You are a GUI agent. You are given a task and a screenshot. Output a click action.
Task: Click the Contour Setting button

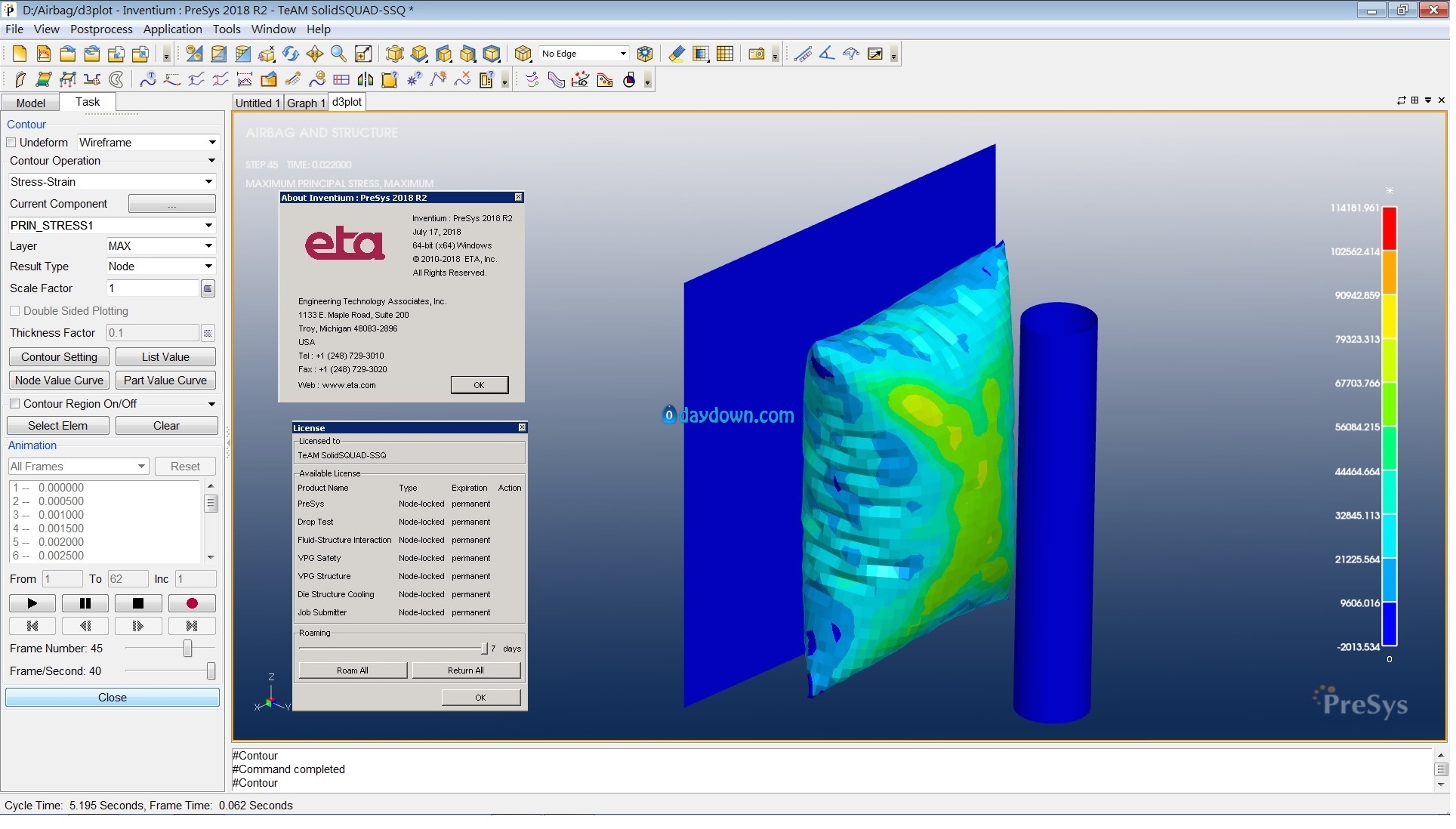59,357
